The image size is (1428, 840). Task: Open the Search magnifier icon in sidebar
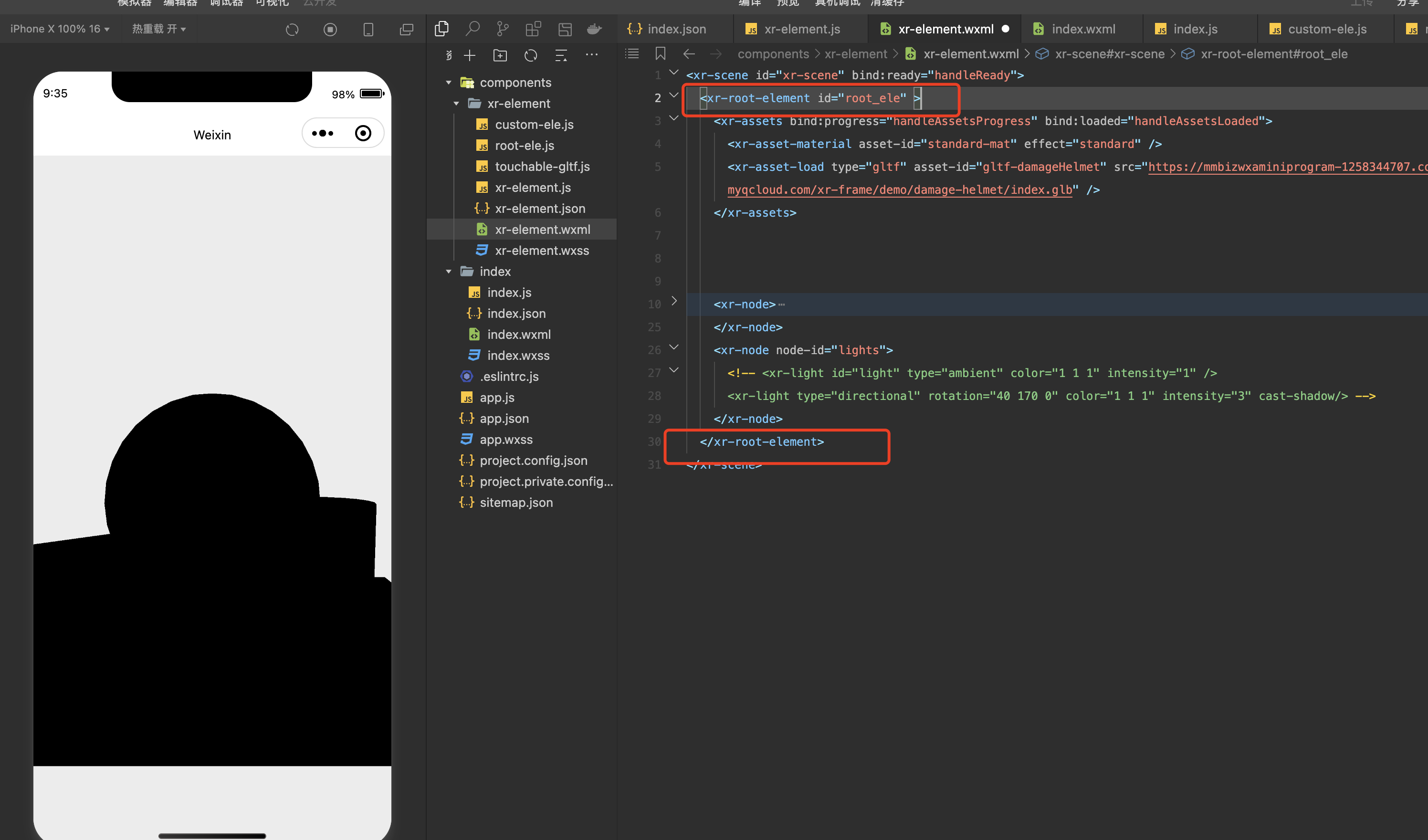click(x=472, y=29)
